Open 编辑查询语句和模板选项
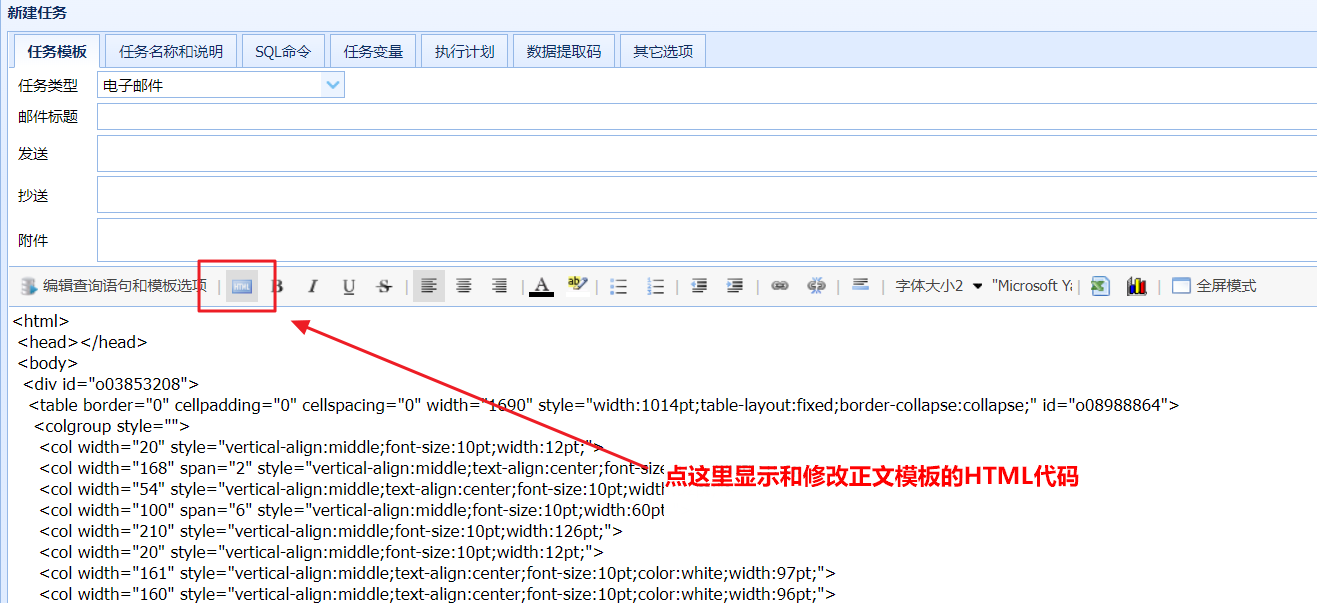1317x603 pixels. pos(114,286)
